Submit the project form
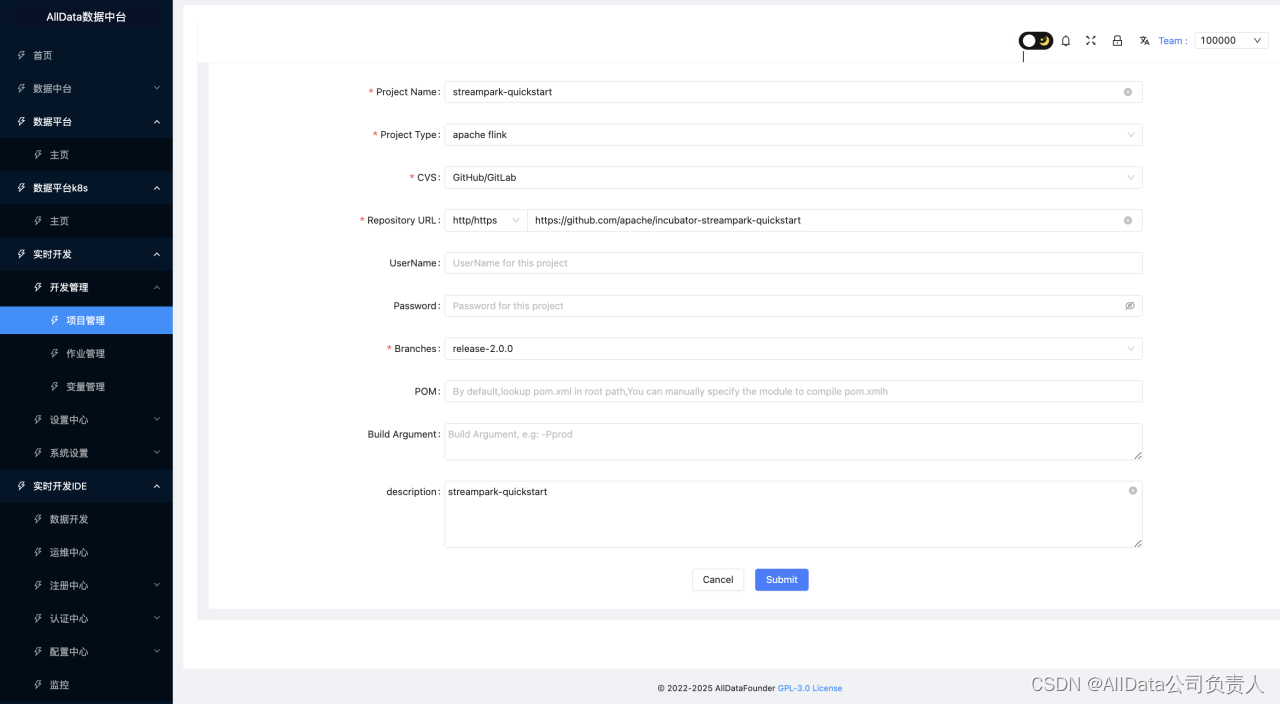 (x=782, y=580)
